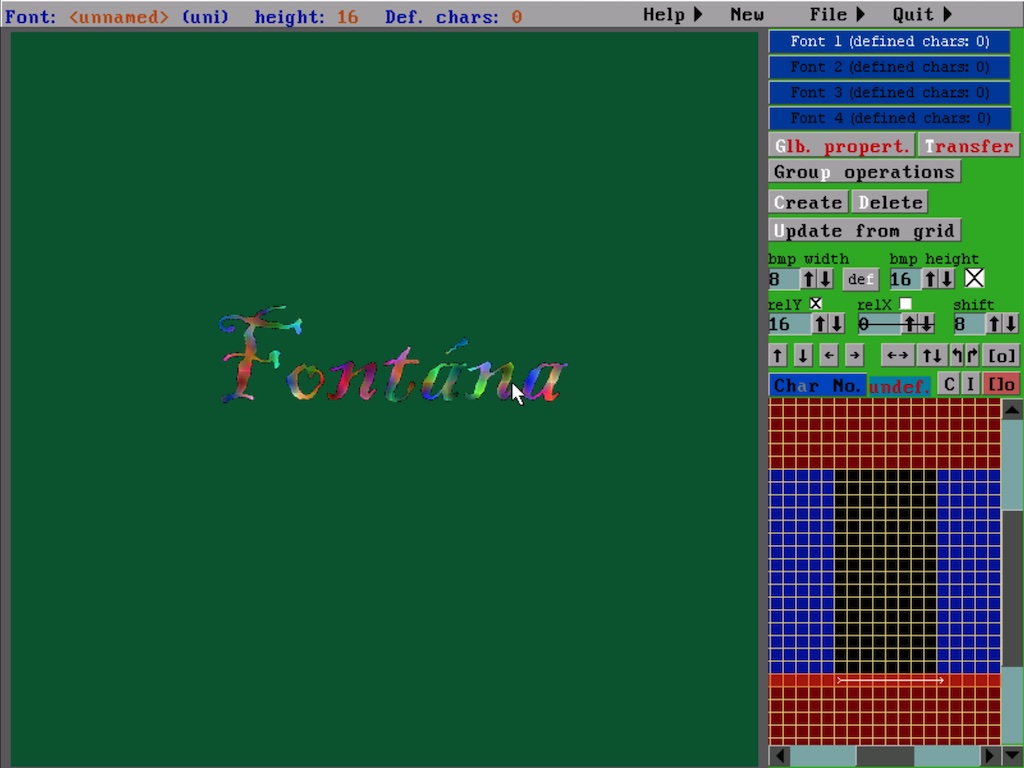Expand the File menu
Image resolution: width=1024 pixels, height=768 pixels.
coord(837,14)
